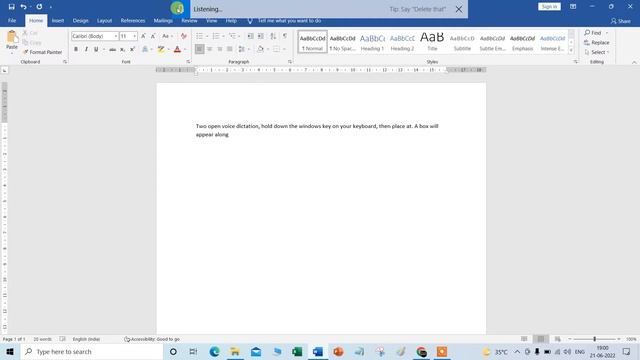The height and width of the screenshot is (360, 640).
Task: Open the Select dropdown in Editing
Action: tap(597, 52)
